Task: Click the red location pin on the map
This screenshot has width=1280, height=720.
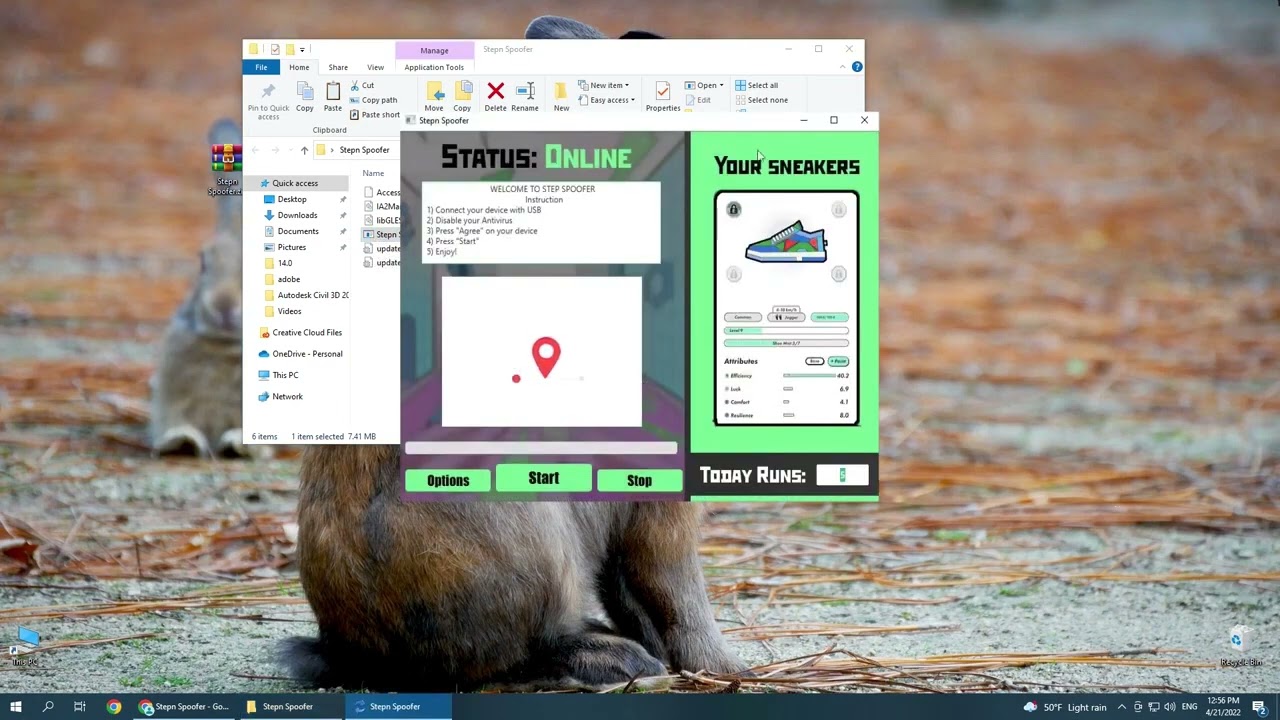Action: (x=546, y=358)
